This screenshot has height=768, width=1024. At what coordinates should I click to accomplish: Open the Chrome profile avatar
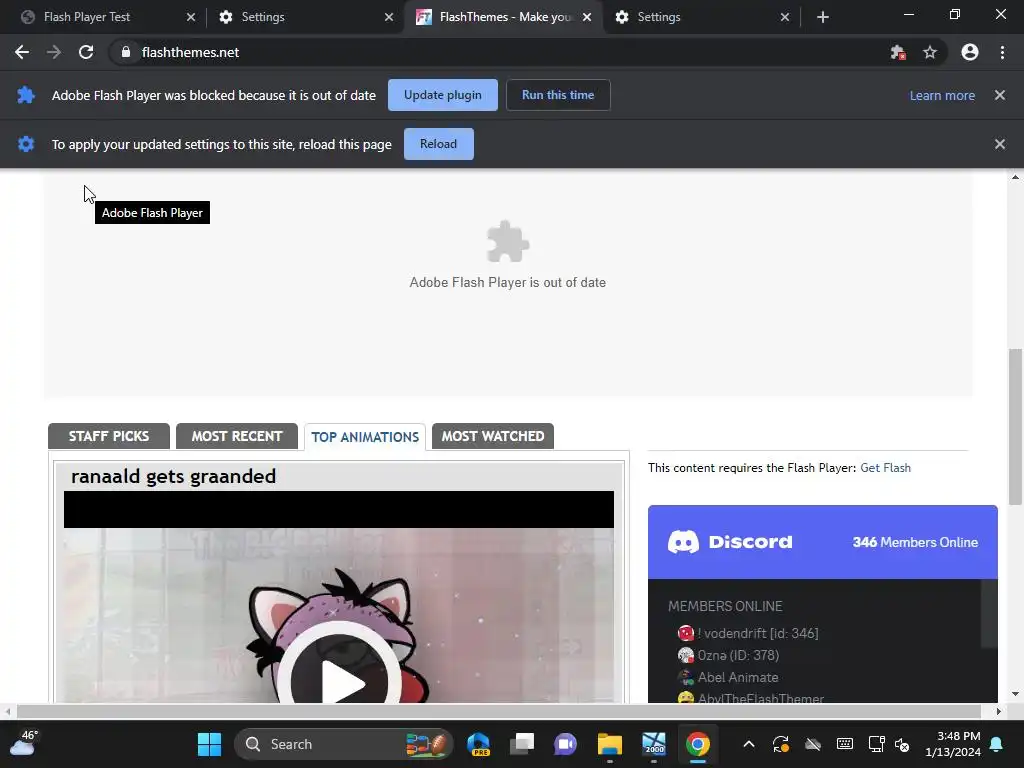click(970, 52)
